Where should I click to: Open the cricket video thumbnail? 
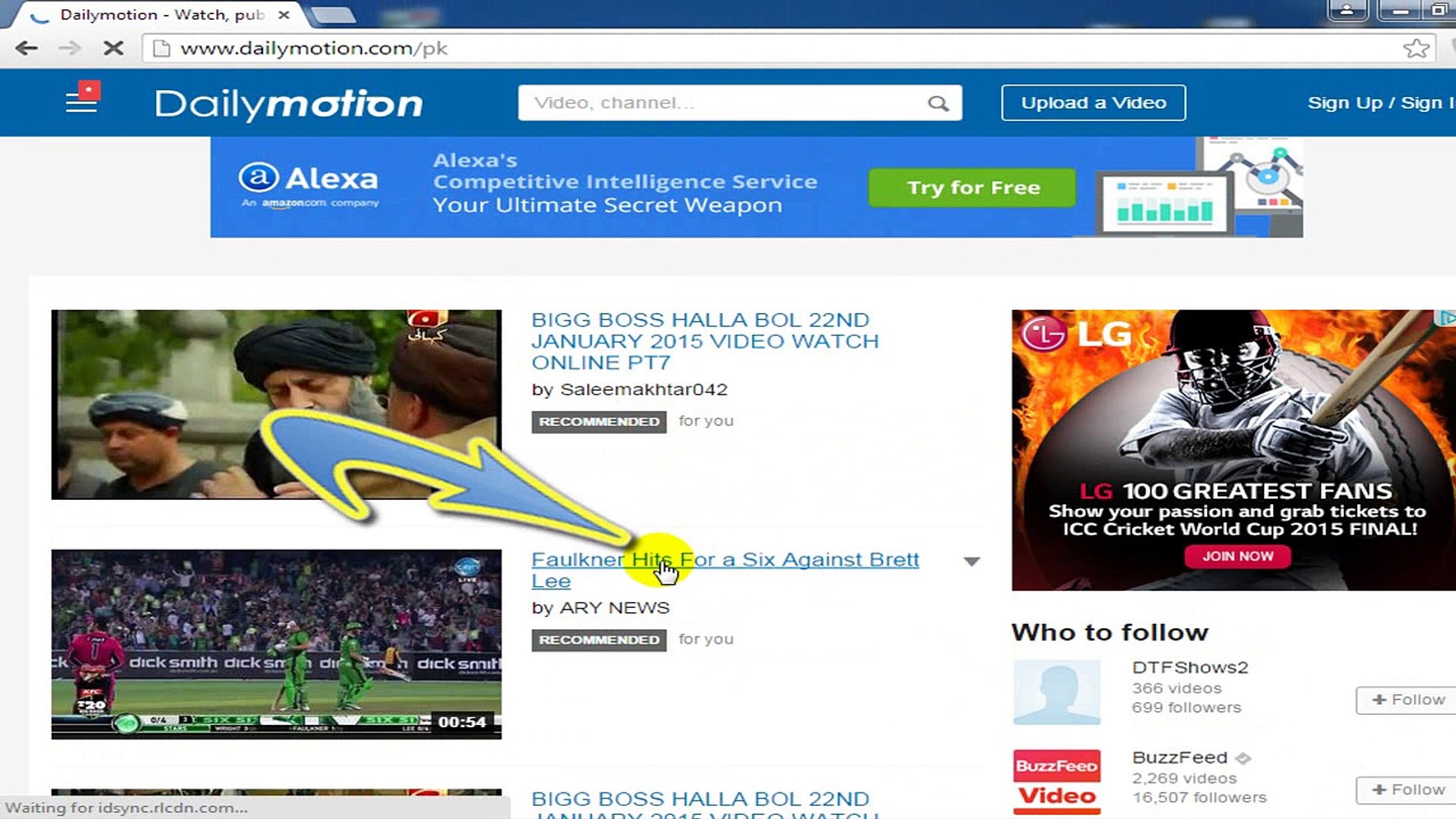(276, 644)
